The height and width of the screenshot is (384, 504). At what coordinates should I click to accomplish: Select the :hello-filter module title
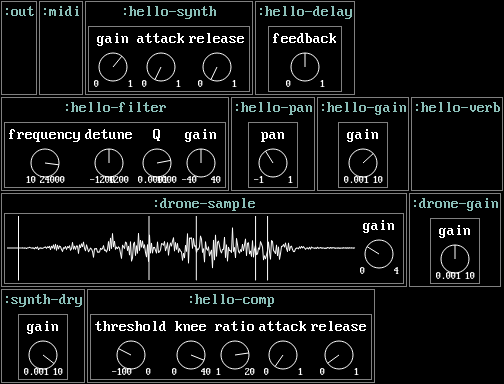pos(115,108)
